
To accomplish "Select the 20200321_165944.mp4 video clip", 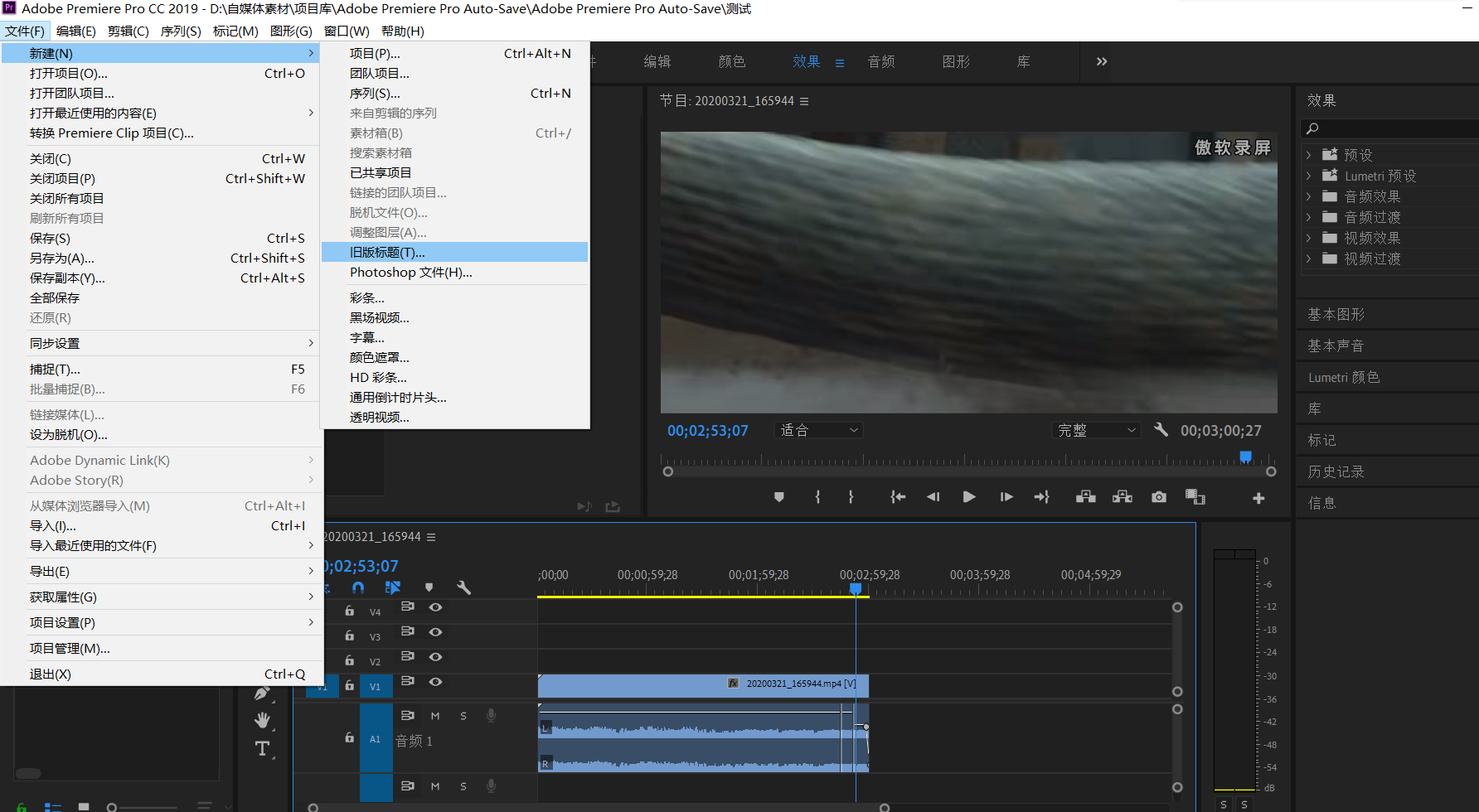I will point(703,684).
